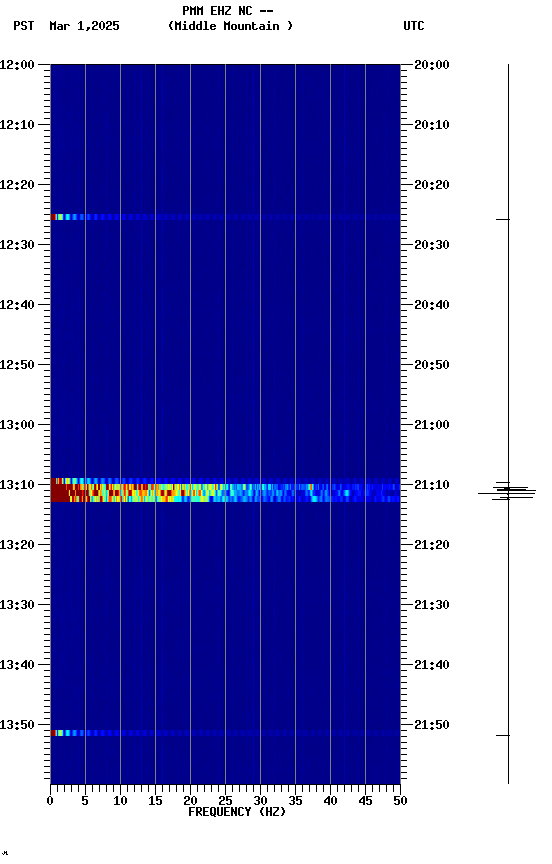Viewport: 552px width, 864px height.
Task: Click the seismogram tick near 21:52
Action: (503, 735)
